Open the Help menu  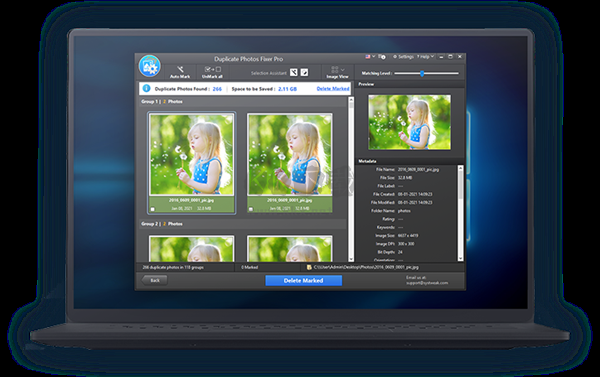(x=425, y=57)
